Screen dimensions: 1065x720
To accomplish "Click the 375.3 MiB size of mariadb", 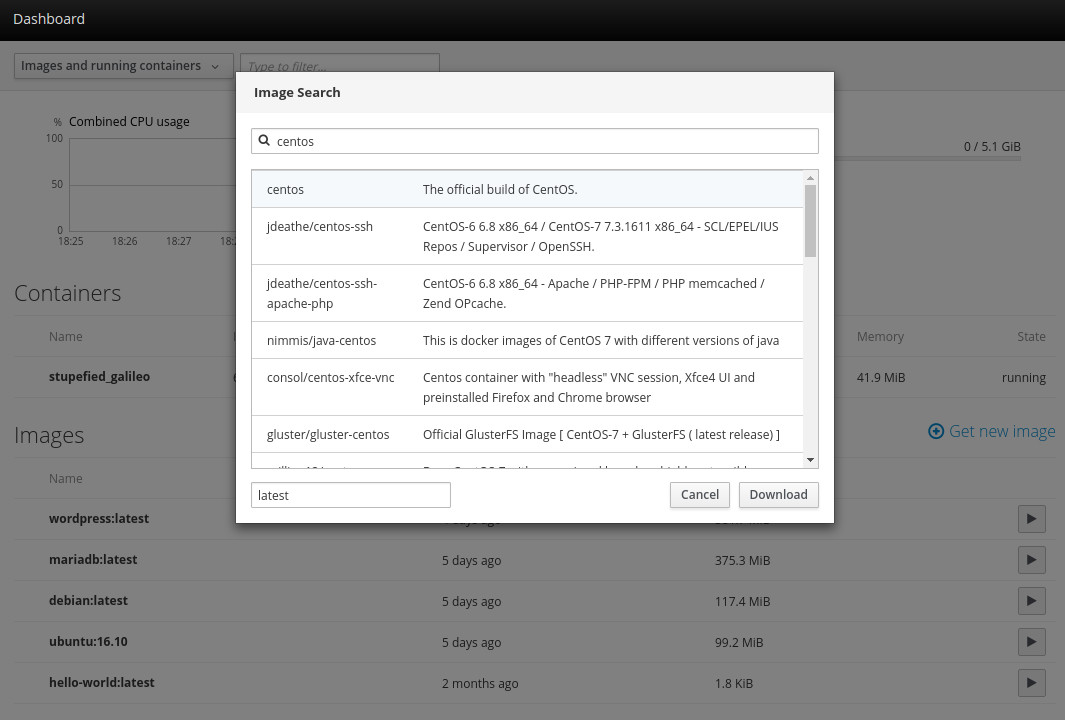I will (742, 560).
